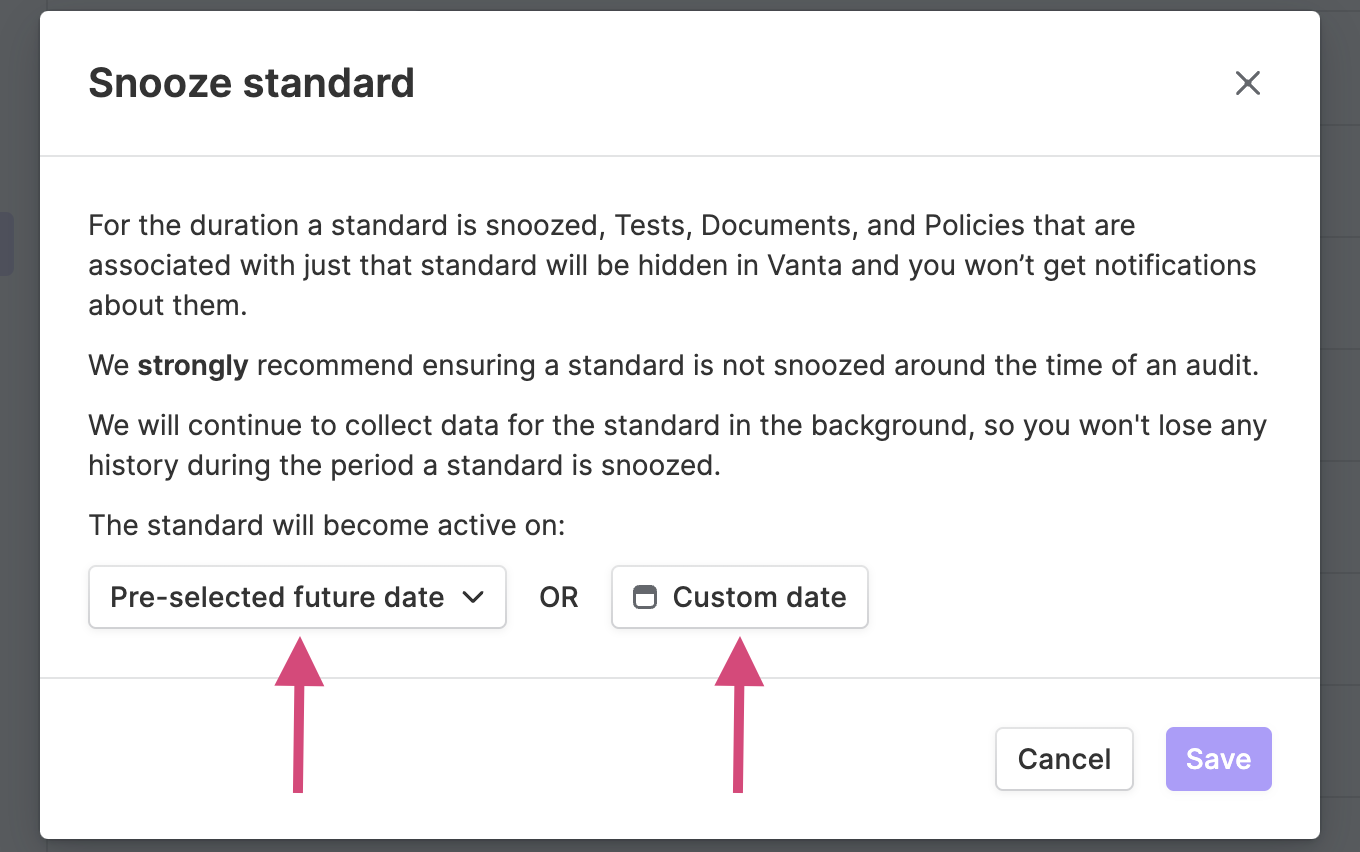Click the sentence mentioning an audit
Screen dimensions: 1360x852
click(x=673, y=366)
